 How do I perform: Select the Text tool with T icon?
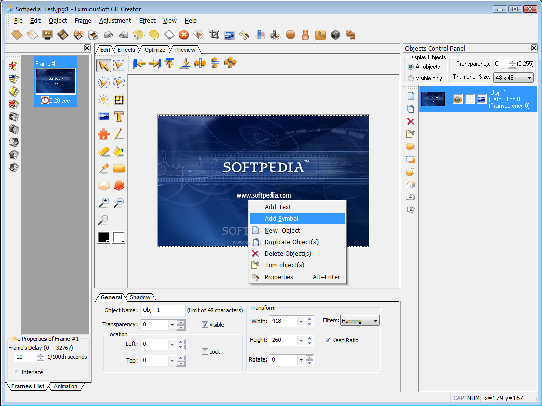[x=119, y=117]
